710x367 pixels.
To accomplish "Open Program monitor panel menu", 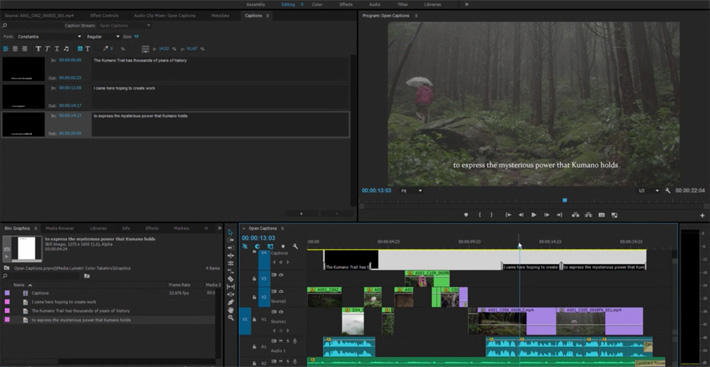I will (417, 15).
